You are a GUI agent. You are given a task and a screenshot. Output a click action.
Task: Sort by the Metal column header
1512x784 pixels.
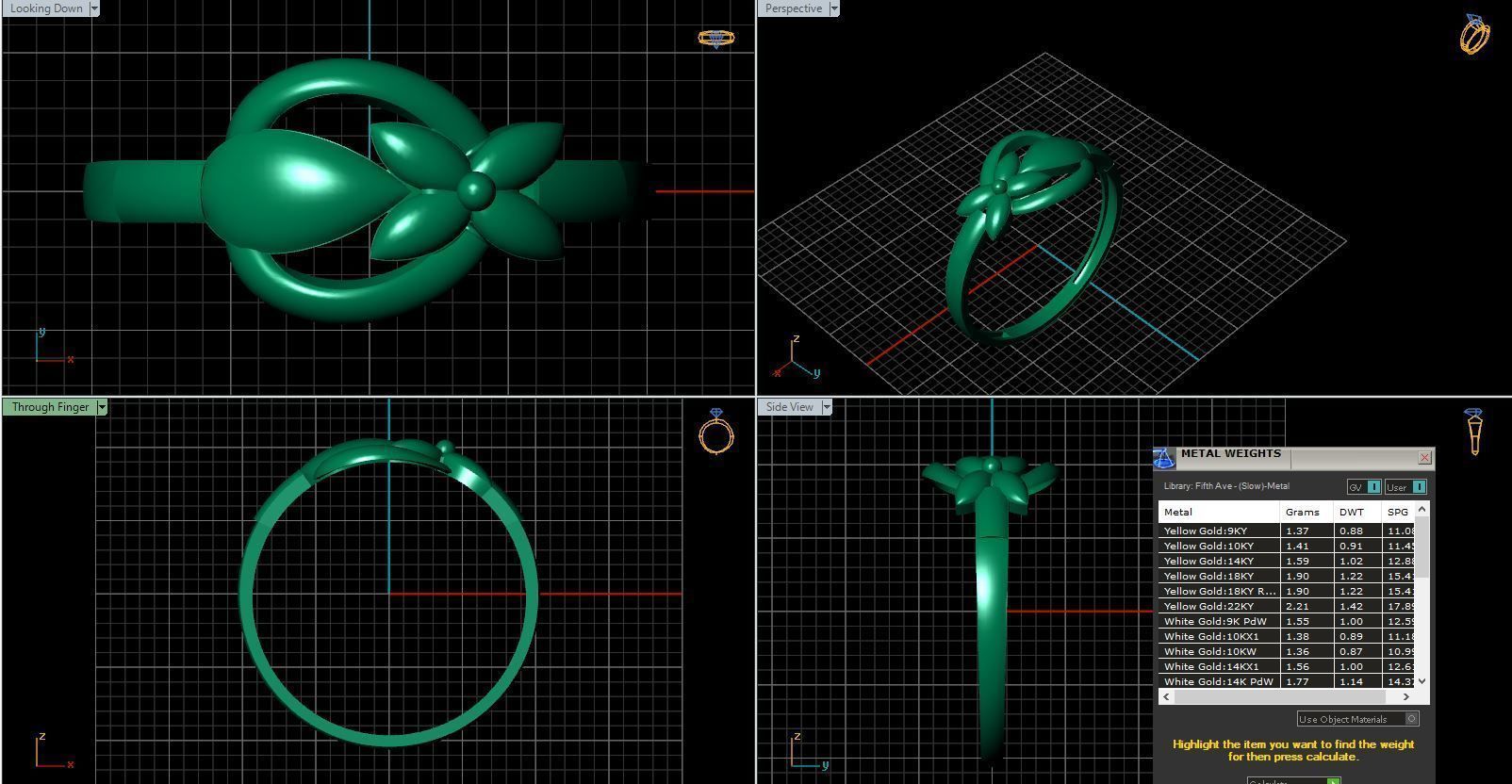(1219, 512)
